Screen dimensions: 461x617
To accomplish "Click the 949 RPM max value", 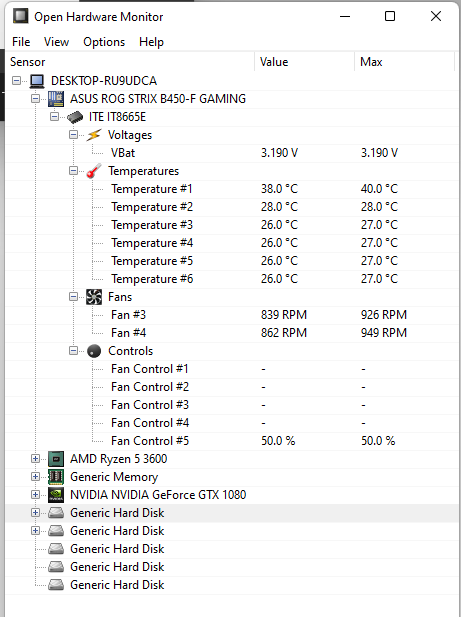I will [384, 333].
